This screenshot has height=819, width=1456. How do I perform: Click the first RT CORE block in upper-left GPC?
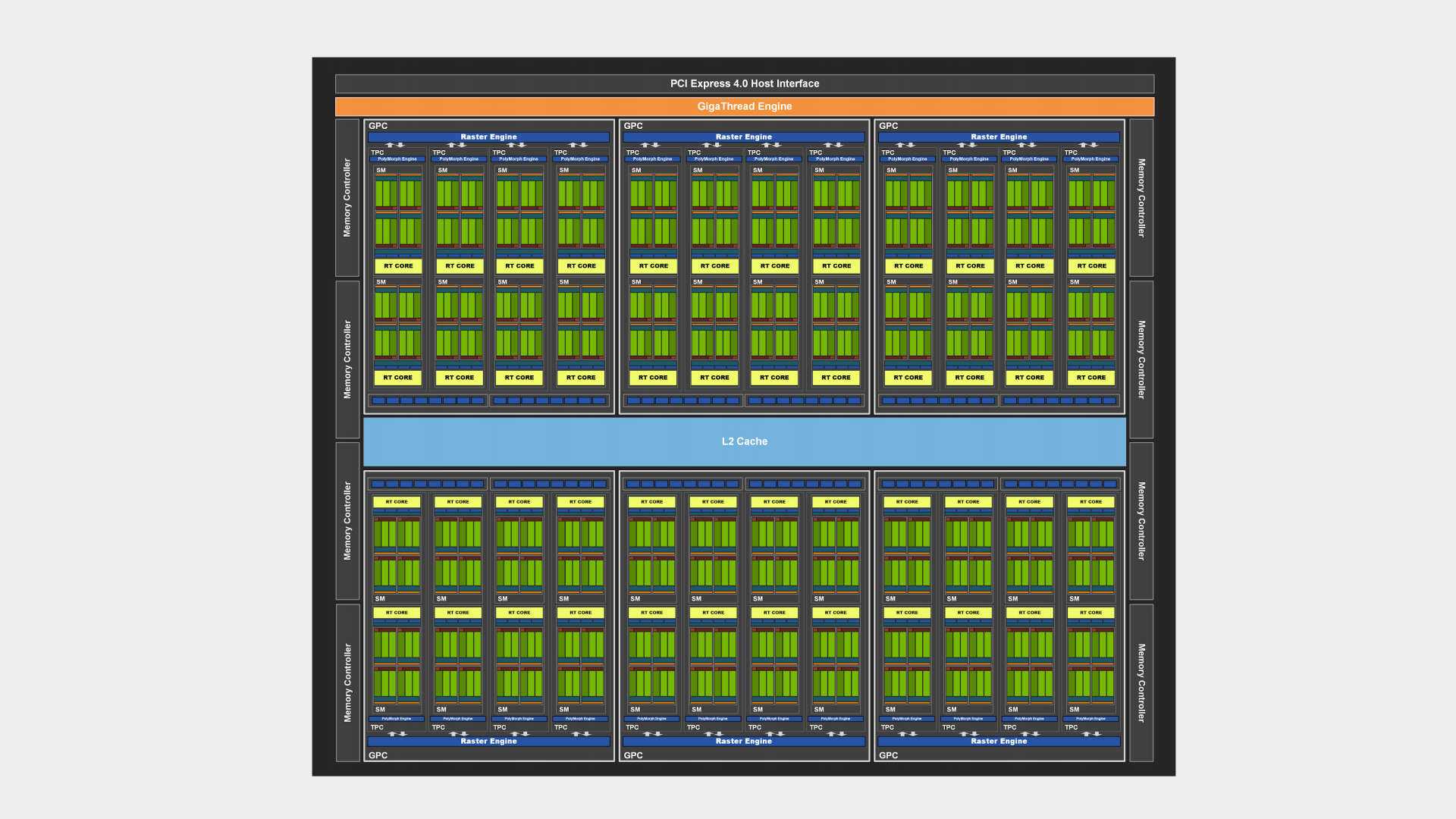point(398,266)
